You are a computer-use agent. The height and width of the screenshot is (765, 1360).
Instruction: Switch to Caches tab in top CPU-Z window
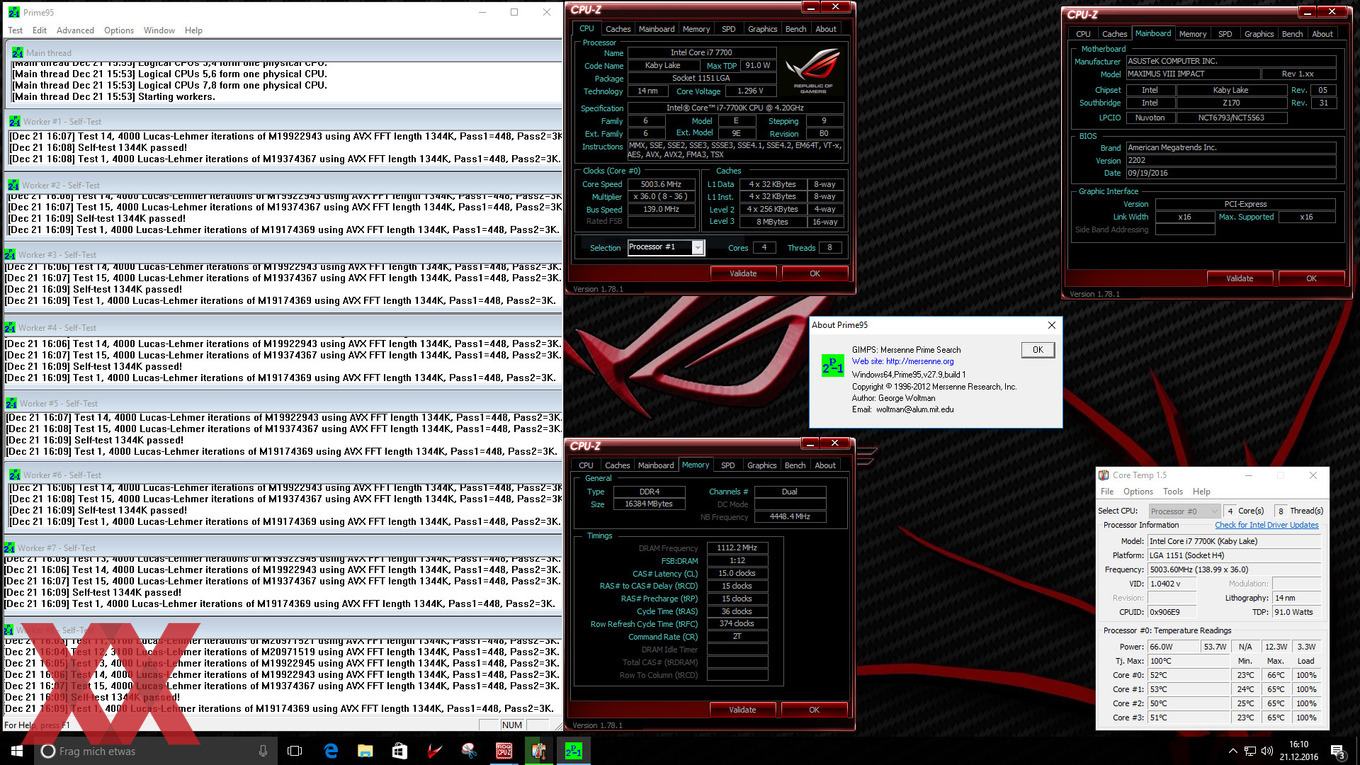[x=618, y=29]
